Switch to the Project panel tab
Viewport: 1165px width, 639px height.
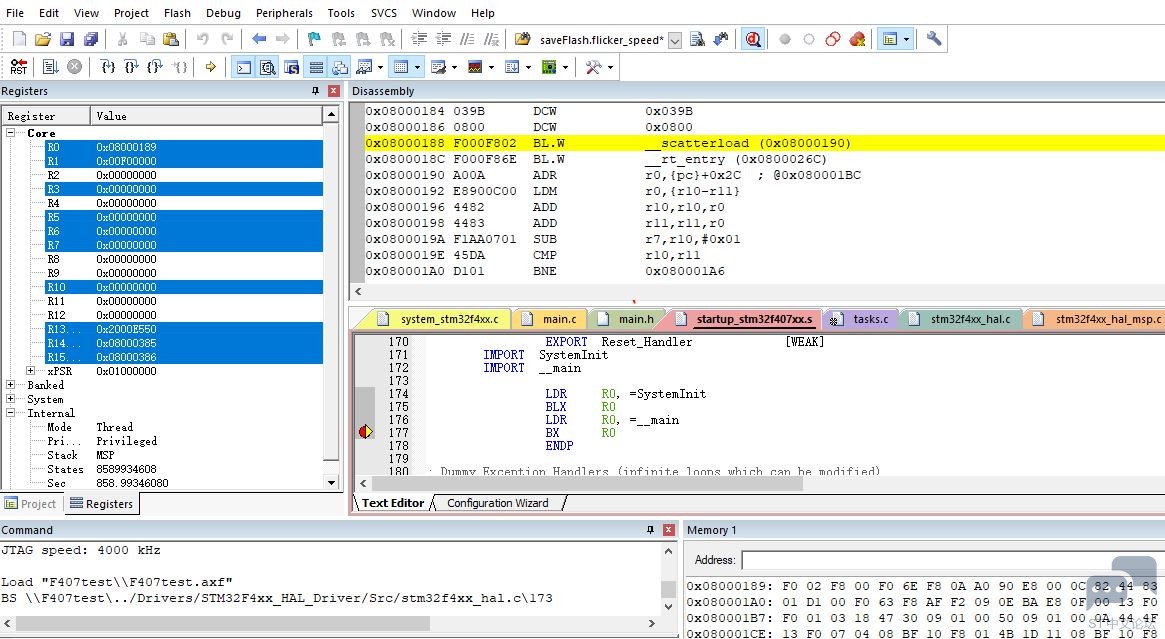click(x=30, y=504)
